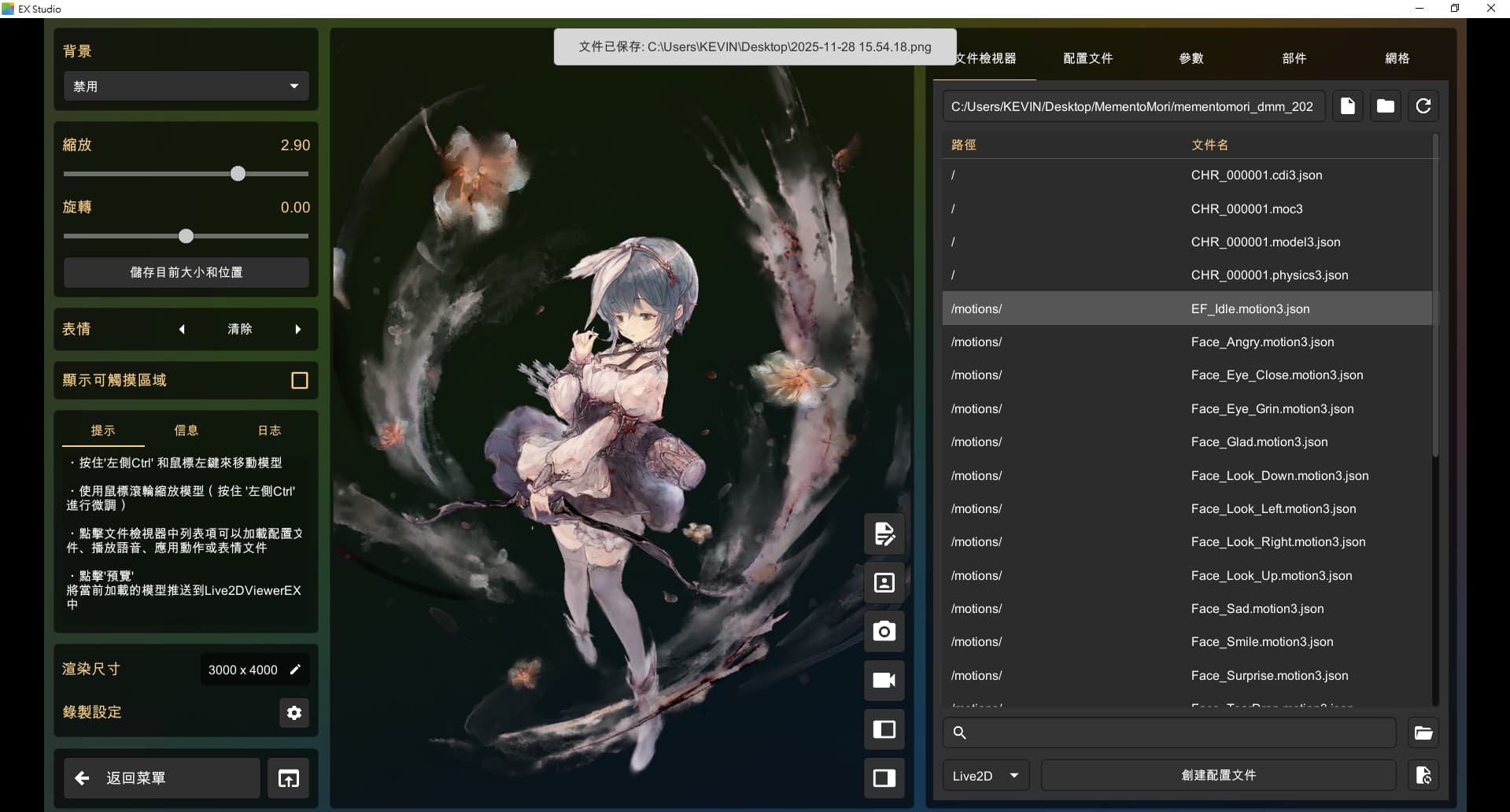Enable the 顯示可觸摸區域 checkbox
The width and height of the screenshot is (1510, 812).
click(x=299, y=381)
